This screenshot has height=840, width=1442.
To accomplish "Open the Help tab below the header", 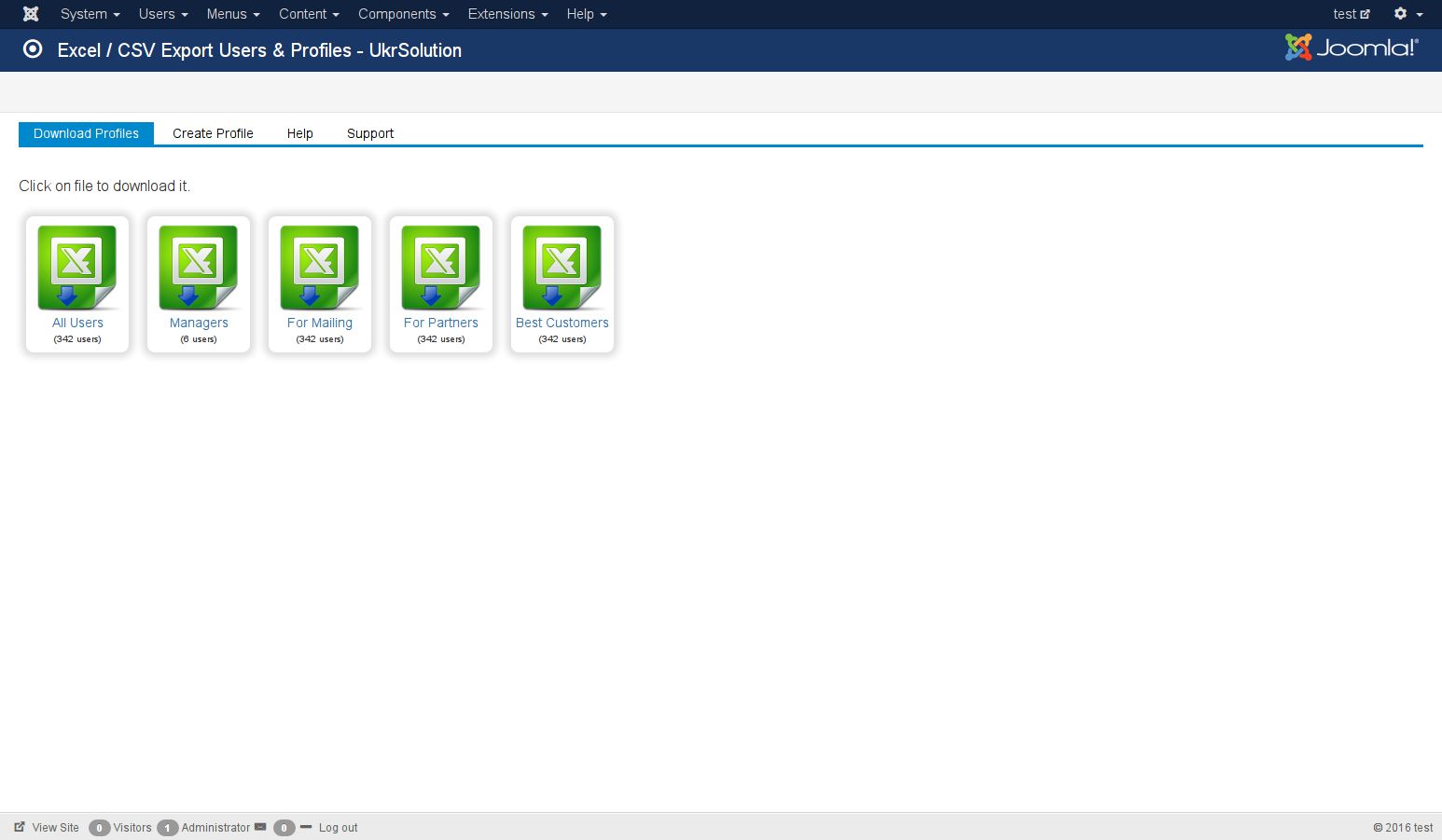I will tap(299, 133).
